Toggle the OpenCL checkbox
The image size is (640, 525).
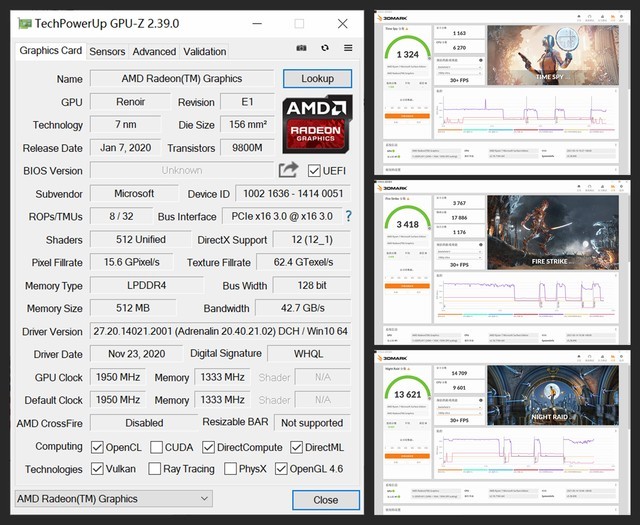coord(97,447)
